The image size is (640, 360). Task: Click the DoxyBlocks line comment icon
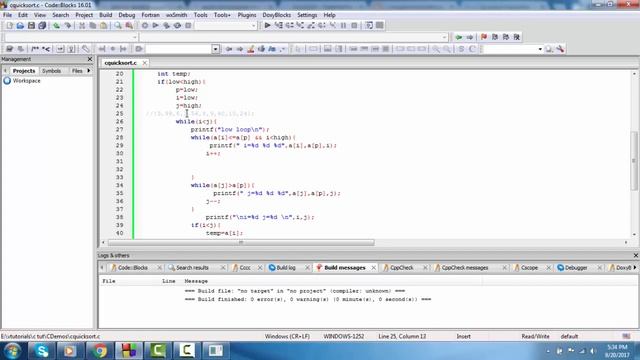(x=46, y=49)
